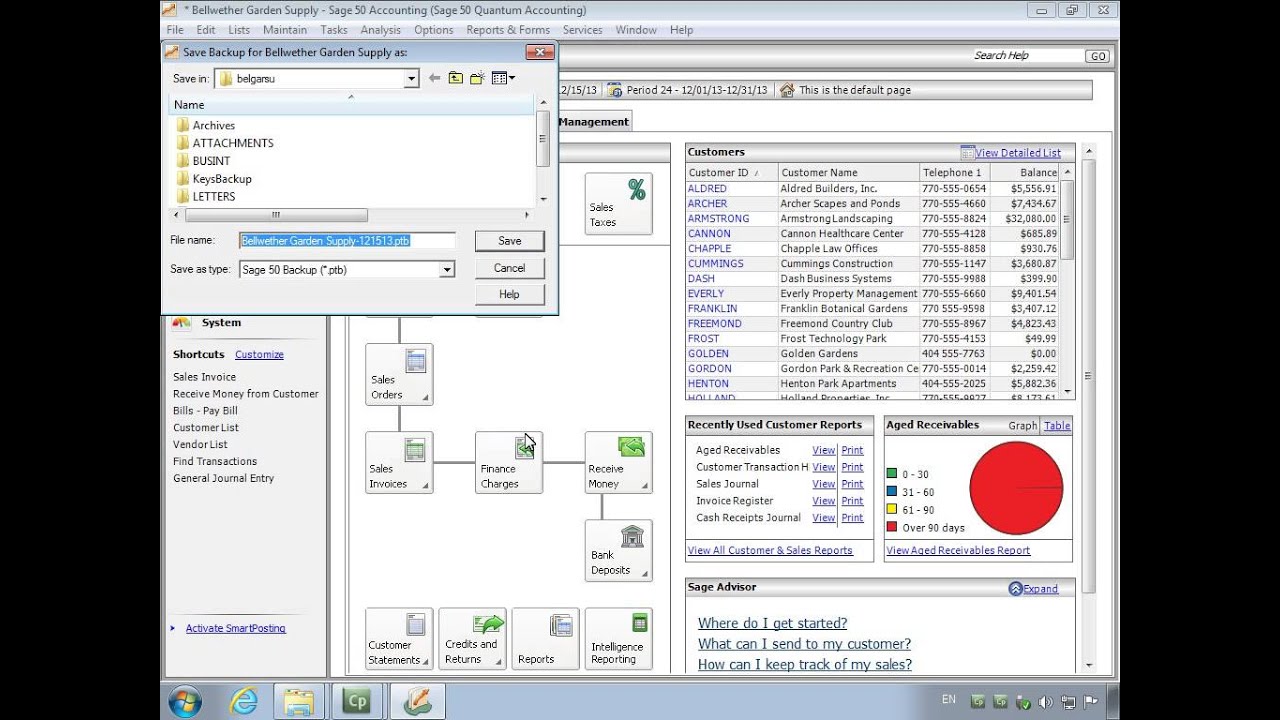
Task: Sort customers by Customer ID column
Action: click(731, 173)
